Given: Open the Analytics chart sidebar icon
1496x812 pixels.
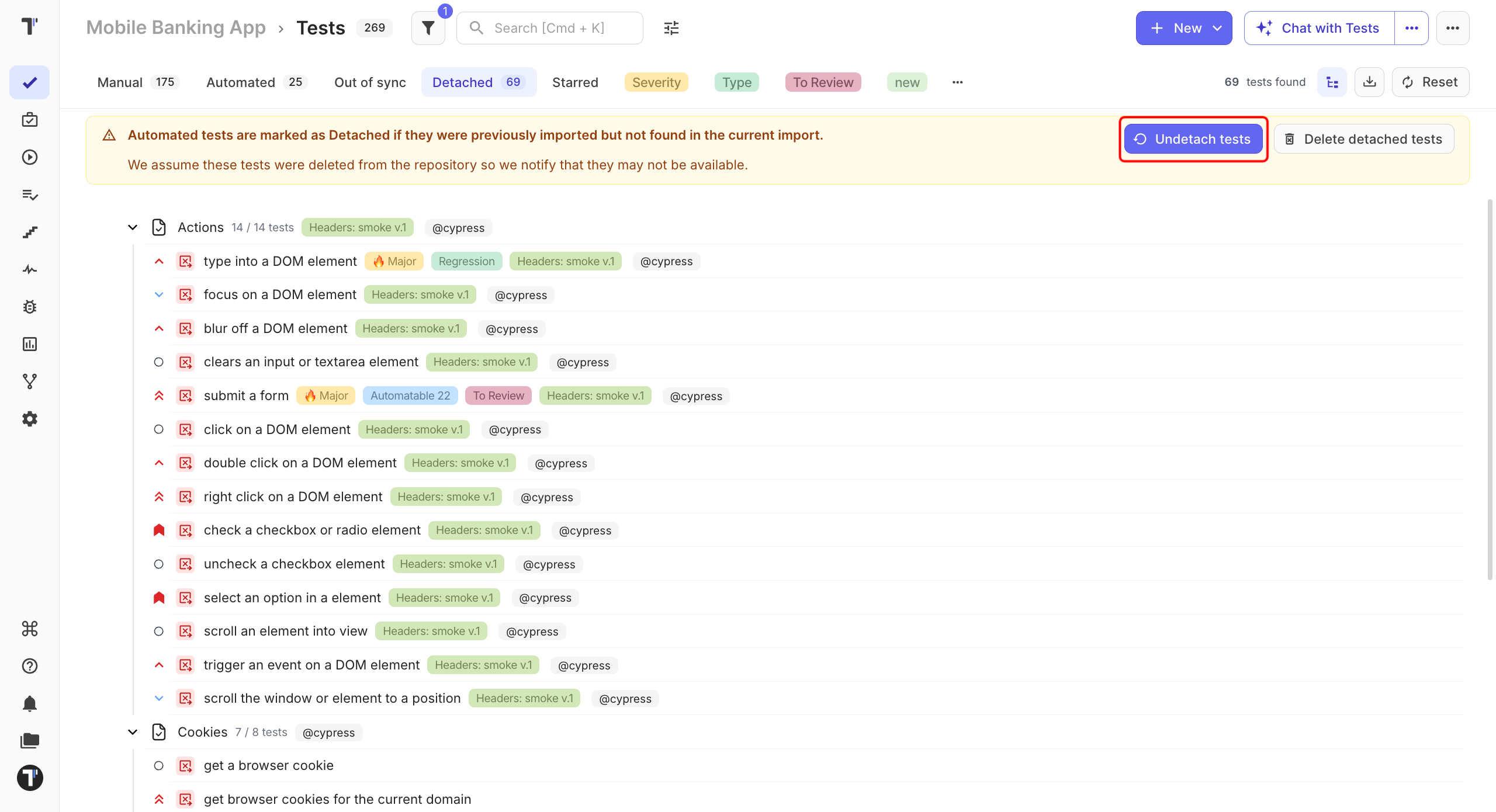Looking at the screenshot, I should pos(30,344).
